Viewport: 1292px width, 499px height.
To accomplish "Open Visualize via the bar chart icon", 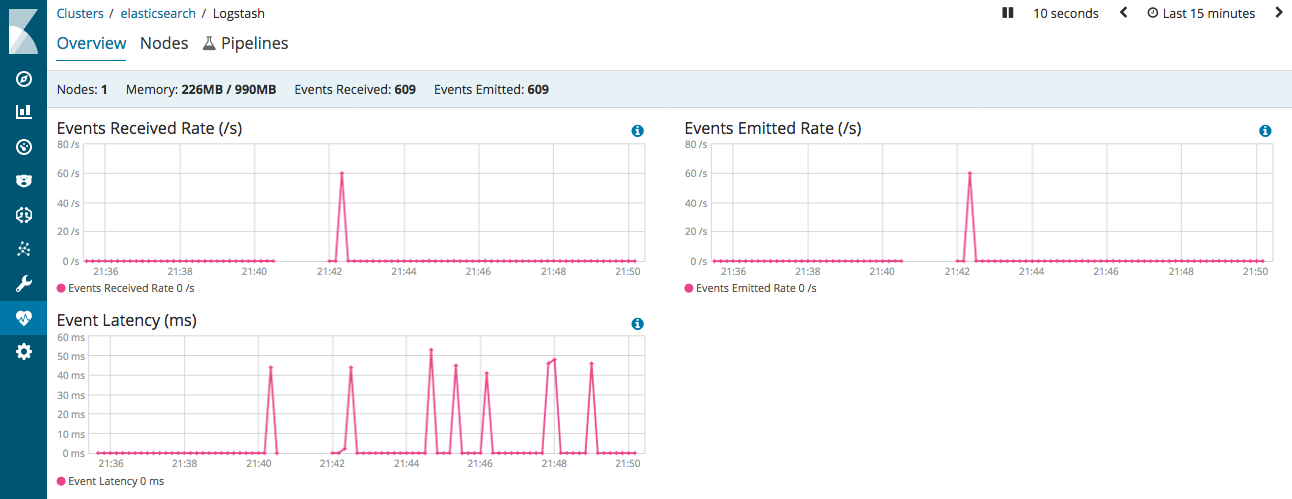I will click(x=24, y=113).
